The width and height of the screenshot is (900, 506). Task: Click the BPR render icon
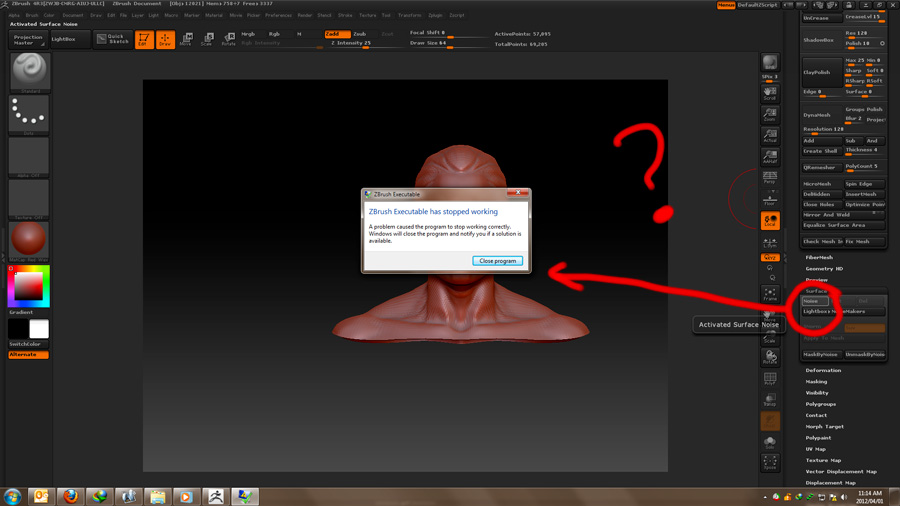pyautogui.click(x=770, y=63)
